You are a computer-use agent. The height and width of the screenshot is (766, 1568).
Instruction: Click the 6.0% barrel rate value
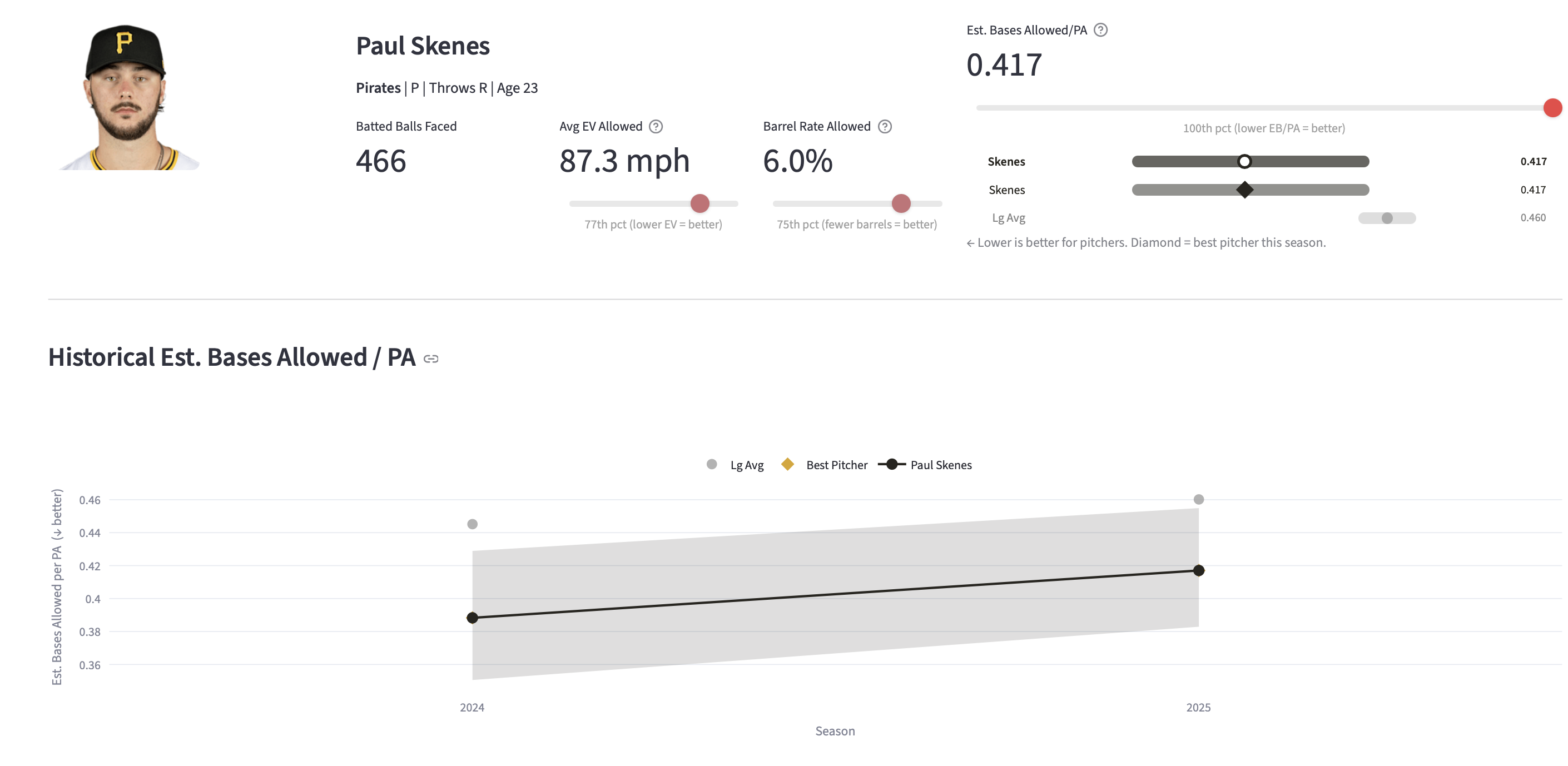click(797, 161)
